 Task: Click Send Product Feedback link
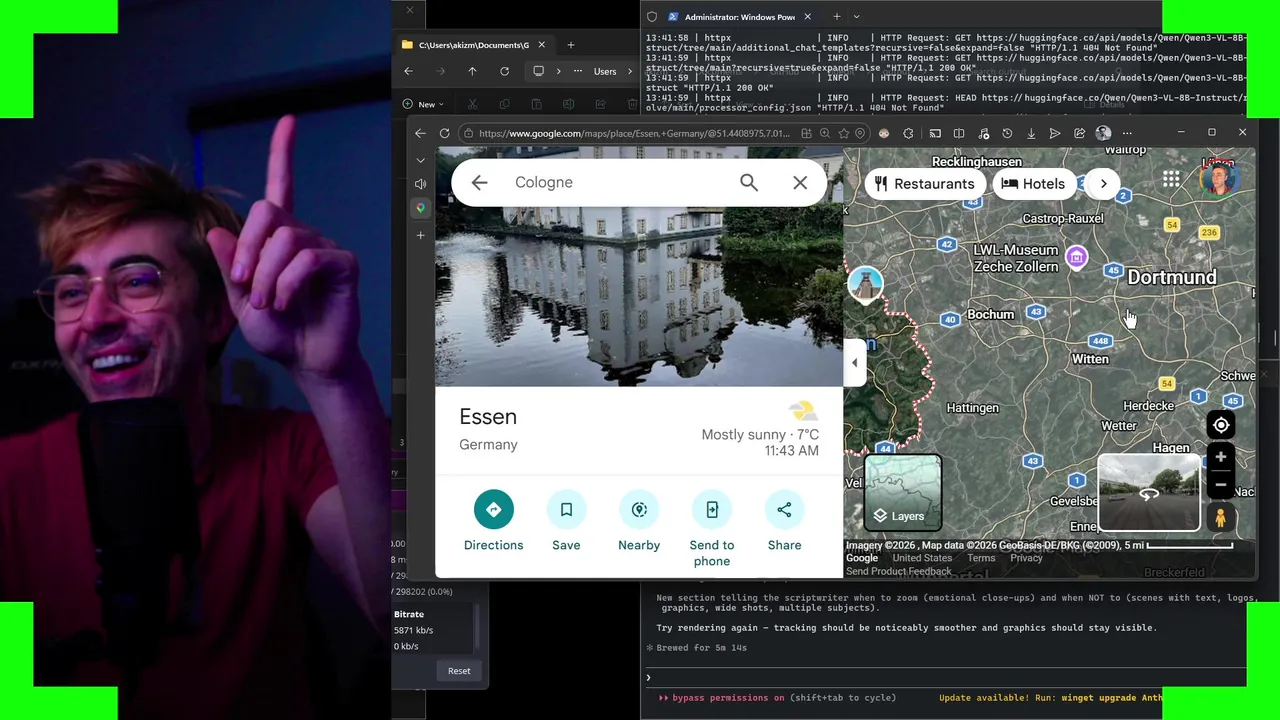(899, 572)
